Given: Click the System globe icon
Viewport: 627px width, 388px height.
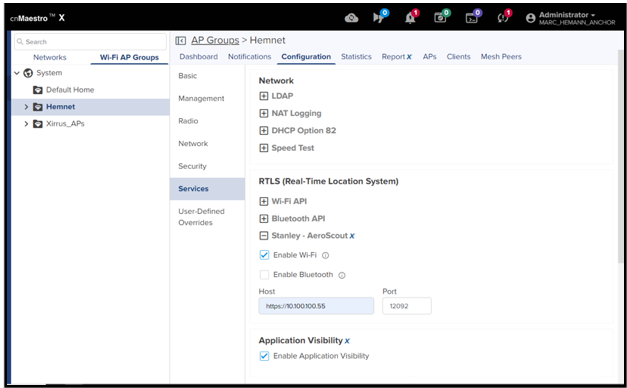Looking at the screenshot, I should pyautogui.click(x=28, y=73).
